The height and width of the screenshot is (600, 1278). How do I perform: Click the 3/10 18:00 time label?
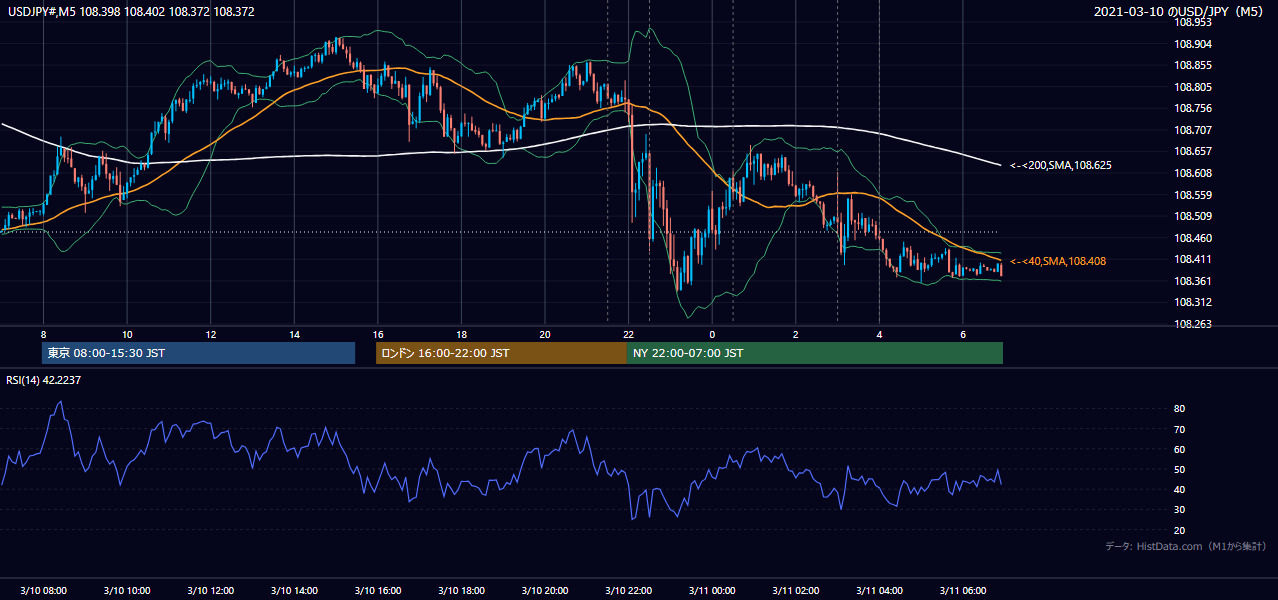[x=461, y=591]
